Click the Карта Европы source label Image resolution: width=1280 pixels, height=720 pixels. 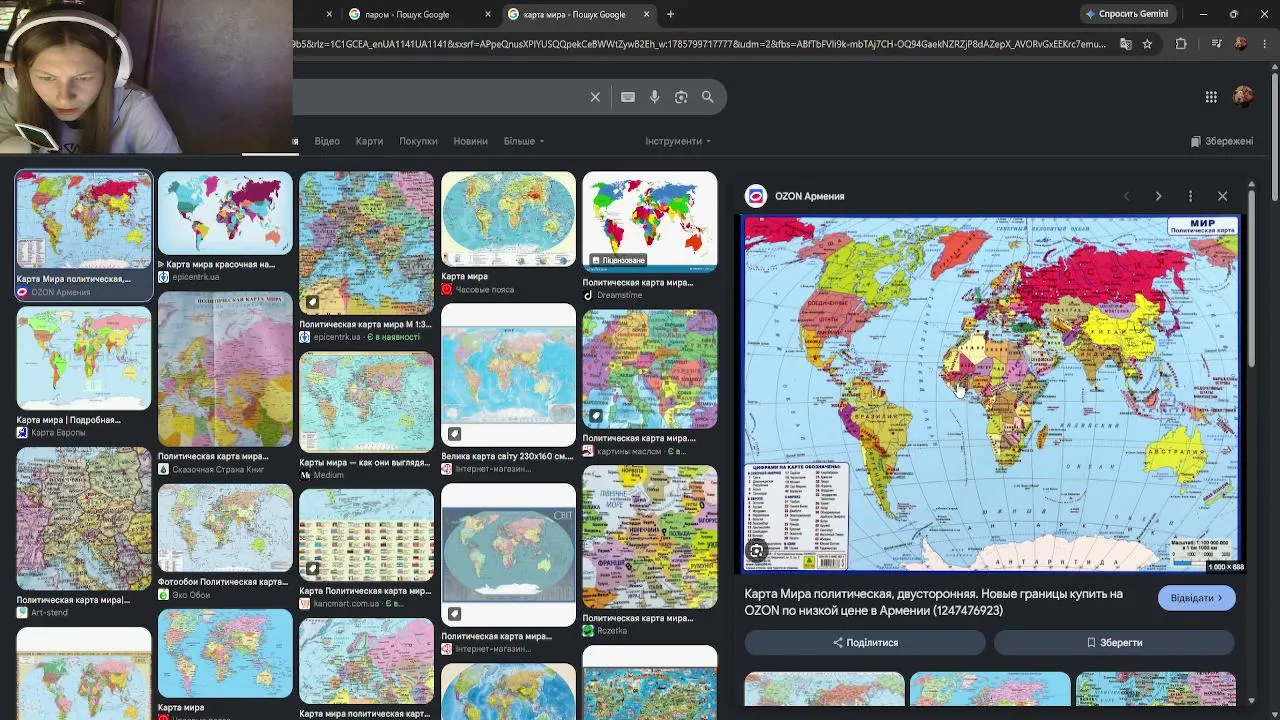click(58, 433)
